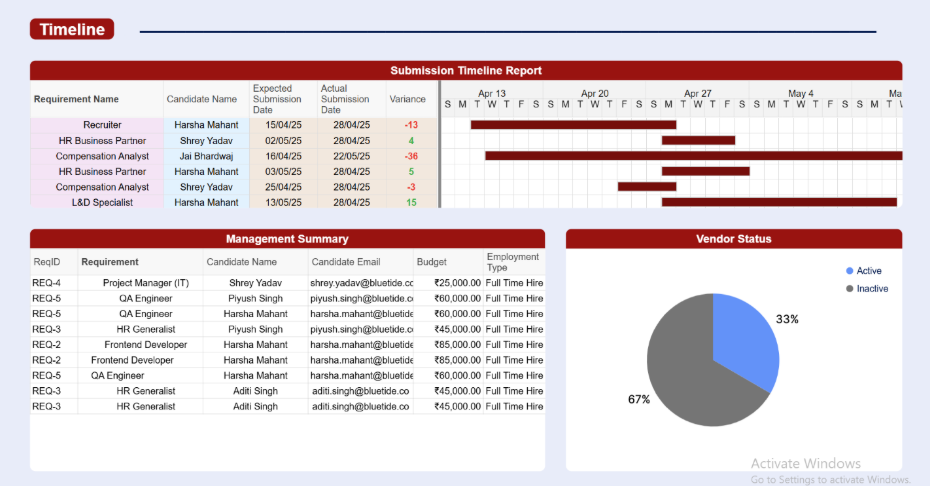Select the Recruiter row Gantt bar
The width and height of the screenshot is (930, 486).
[x=573, y=125]
